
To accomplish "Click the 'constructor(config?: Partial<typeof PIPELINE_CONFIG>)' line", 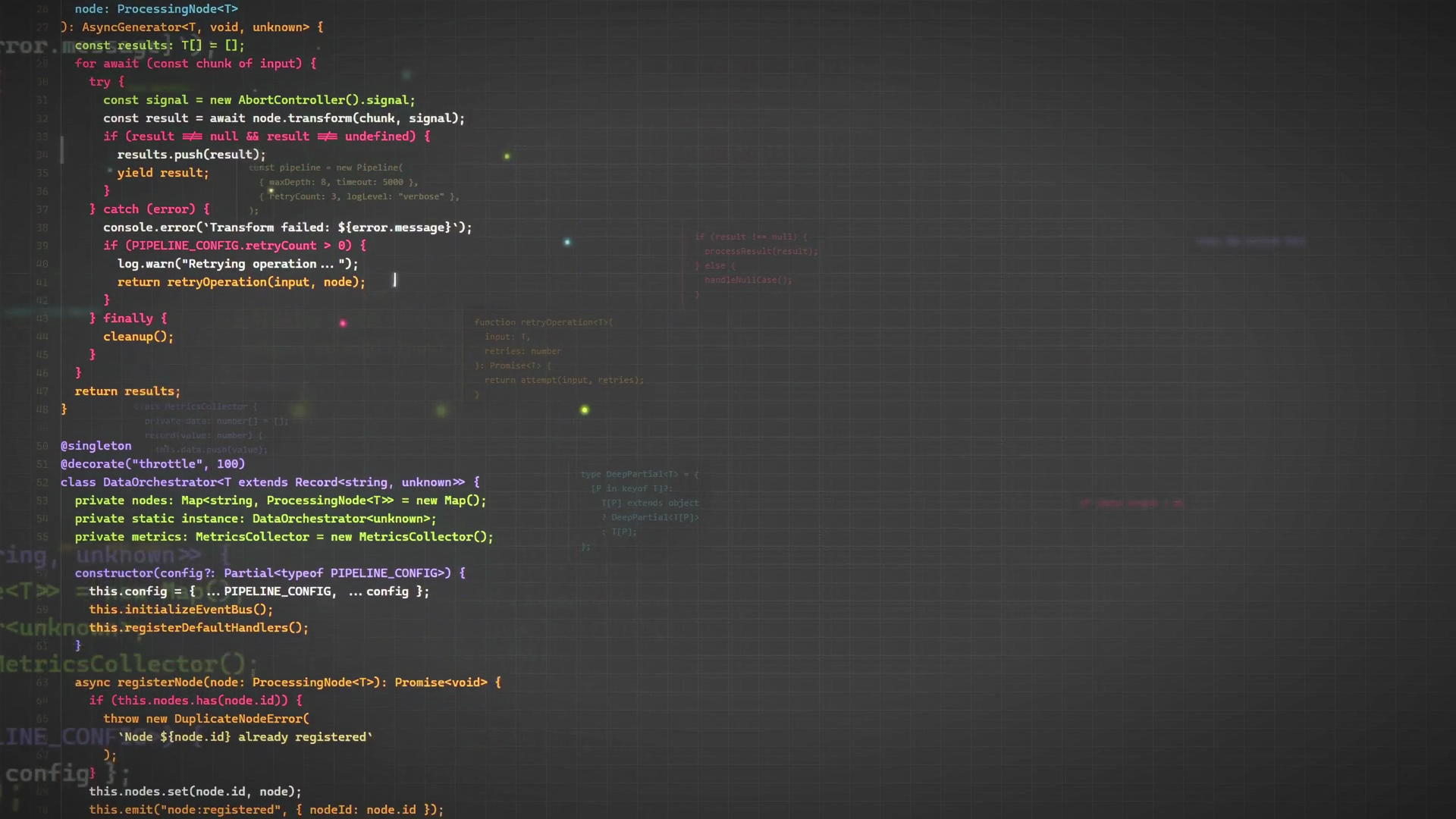I will (270, 573).
